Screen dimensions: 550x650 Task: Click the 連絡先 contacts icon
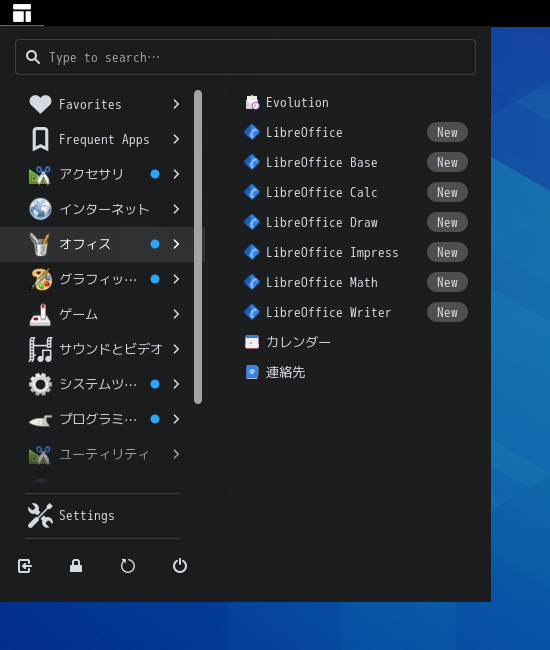click(x=252, y=372)
